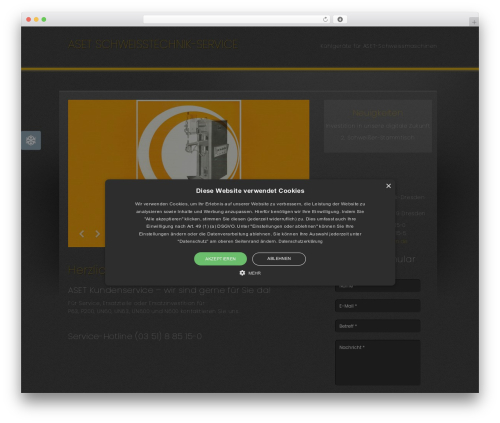Image resolution: width=500 pixels, height=423 pixels.
Task: Click the green maximize window button
Action: coord(44,19)
